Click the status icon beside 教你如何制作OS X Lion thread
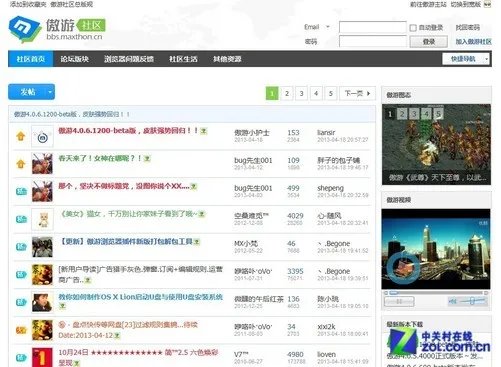This screenshot has height=367, width=501. pos(21,302)
